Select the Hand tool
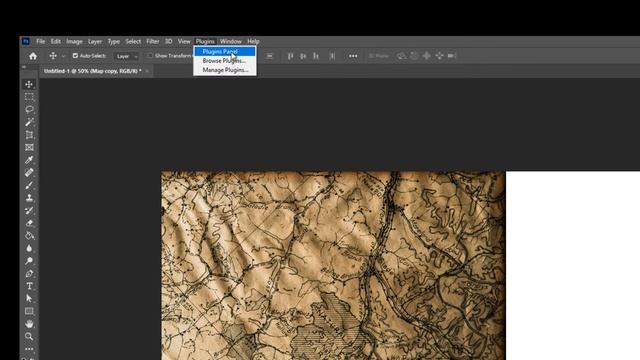Viewport: 640px width, 360px height. click(x=29, y=324)
